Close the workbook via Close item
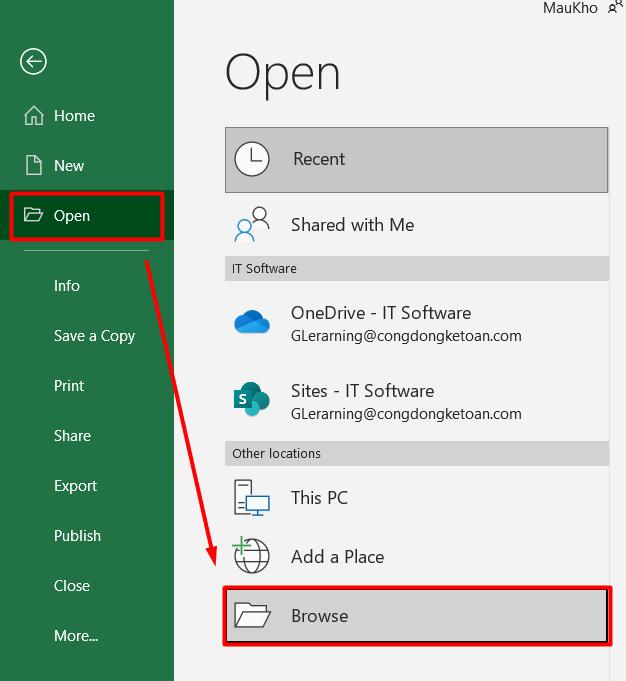Viewport: 626px width, 681px height. (x=87, y=585)
